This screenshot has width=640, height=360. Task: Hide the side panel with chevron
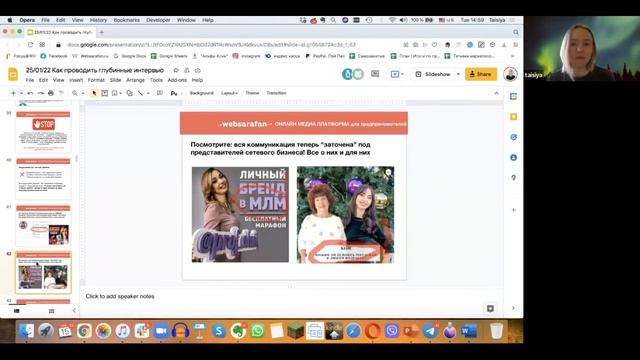513,308
